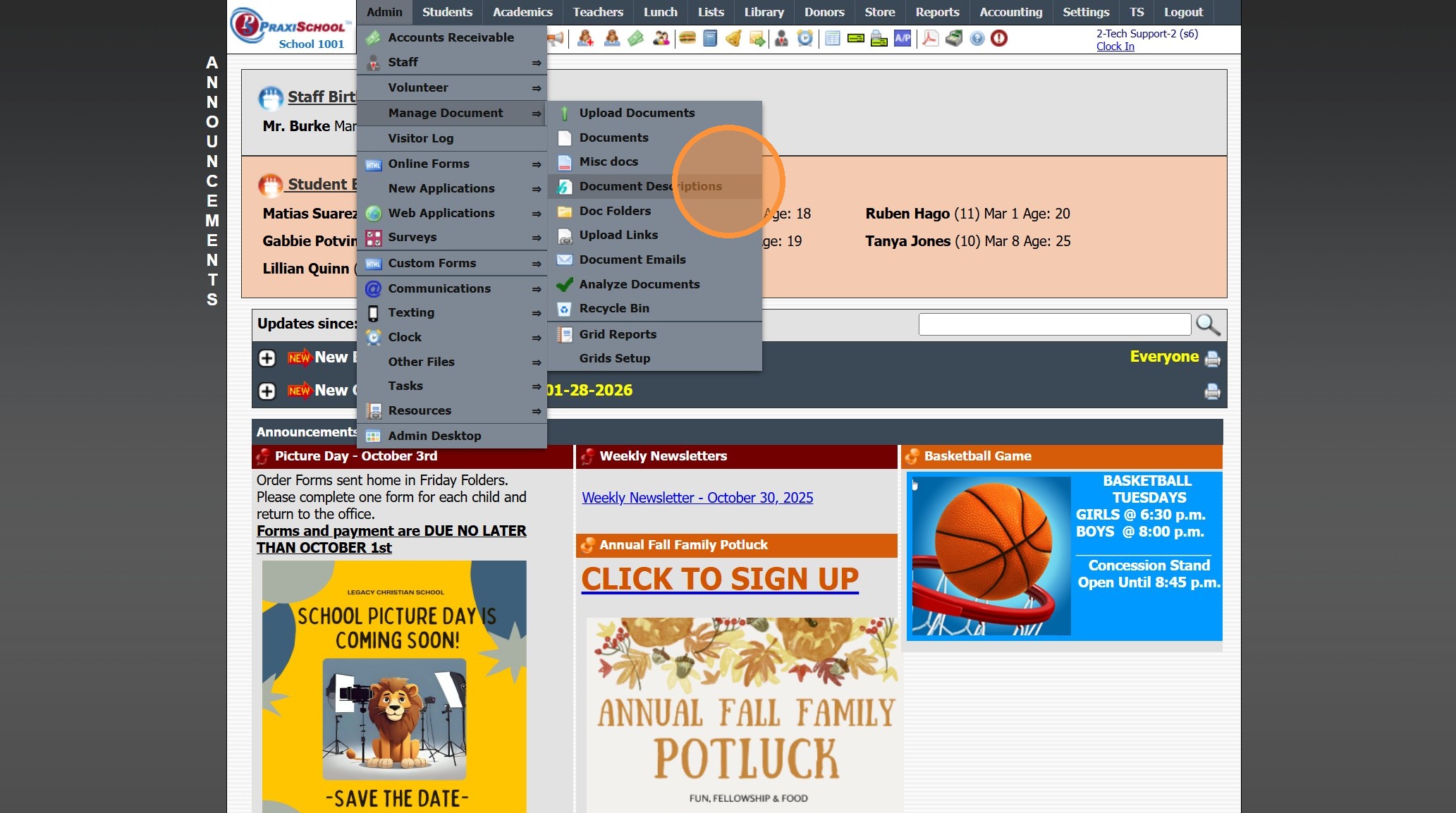Screen dimensions: 1456x813
Task: Open the Accounting menu tab
Action: pyautogui.click(x=1010, y=12)
